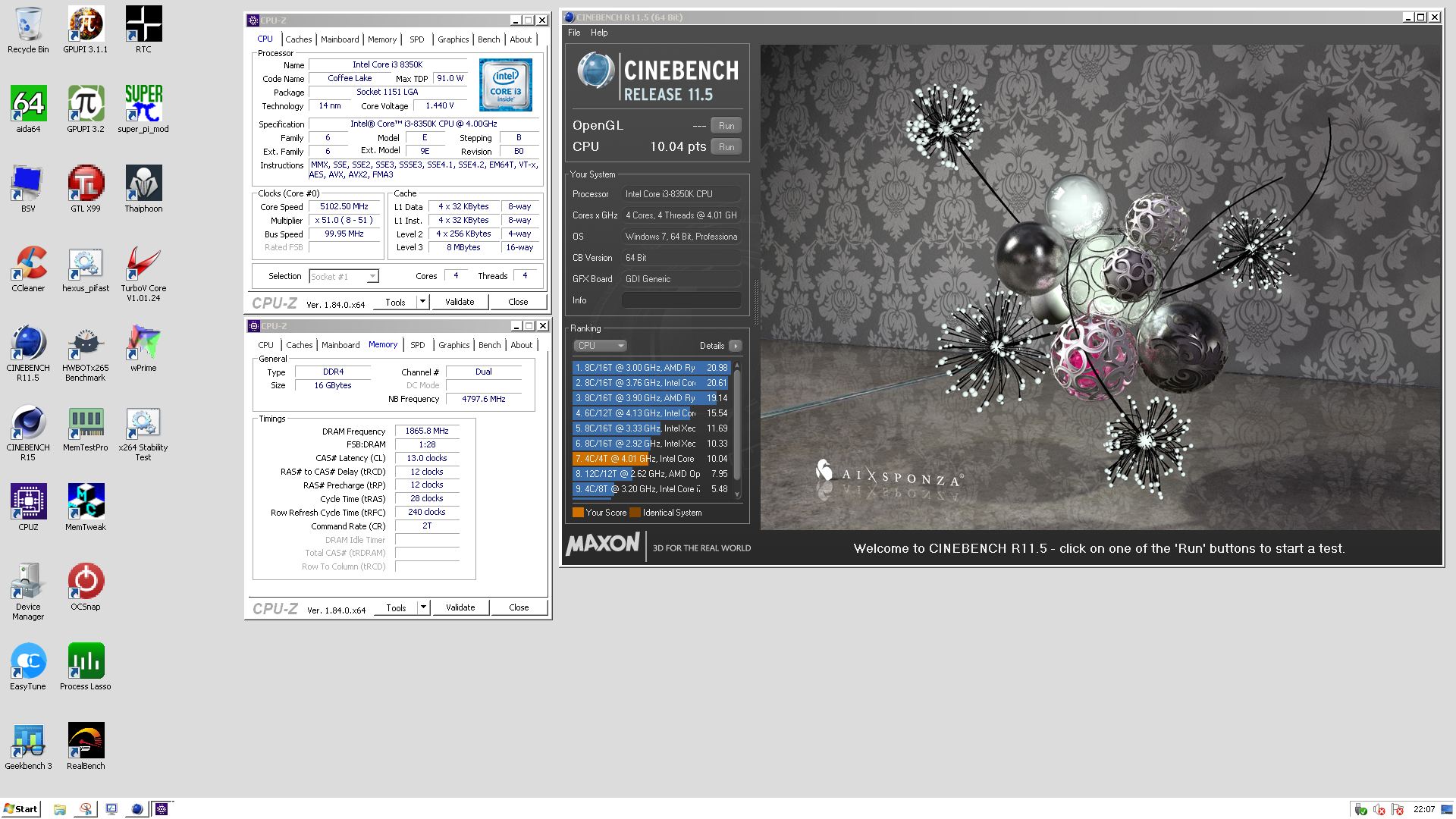Open Snipping Tool from the taskbar
1456x819 pixels.
pyautogui.click(x=86, y=809)
